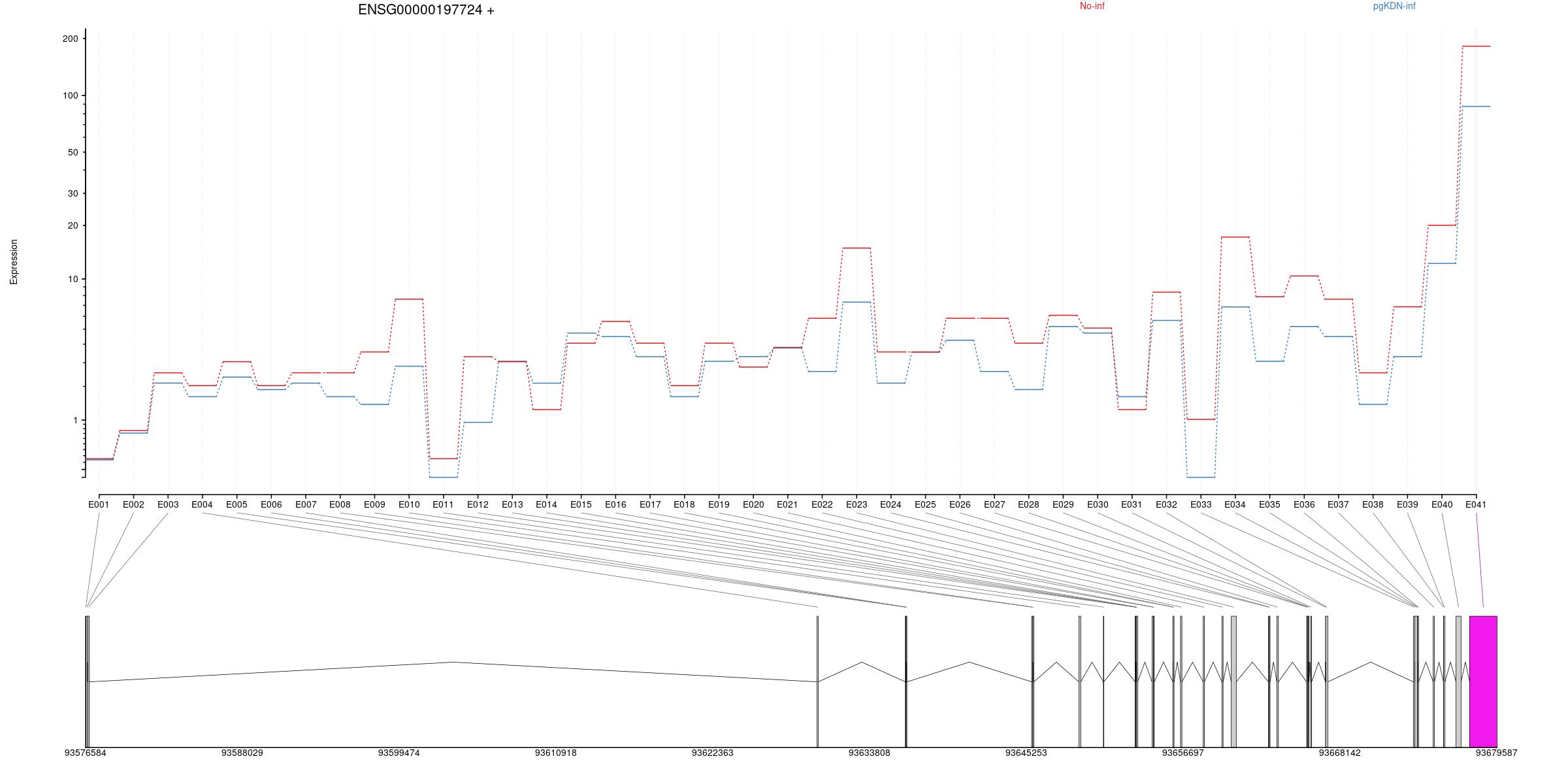
Task: Click exon label E013
Action: 512,504
